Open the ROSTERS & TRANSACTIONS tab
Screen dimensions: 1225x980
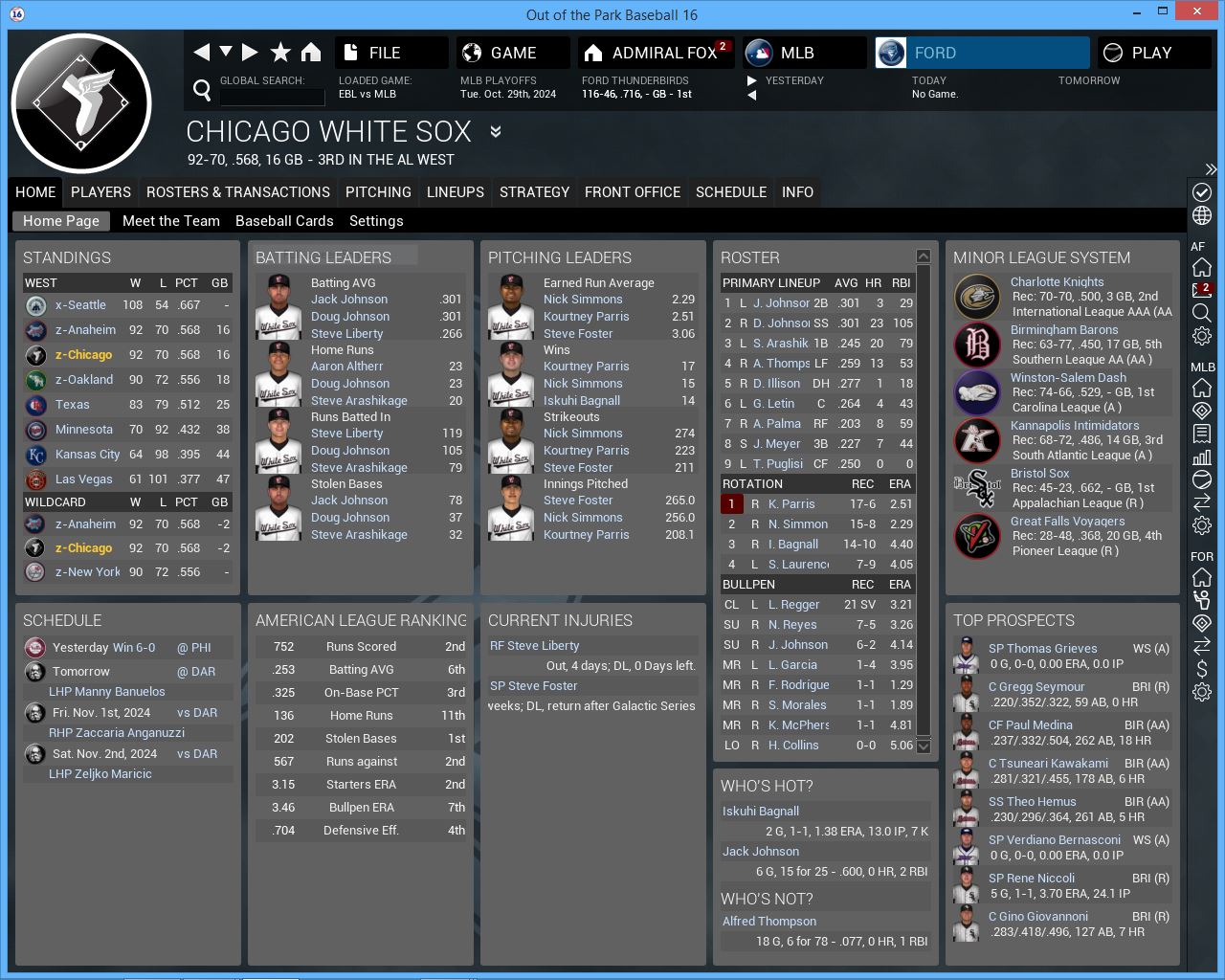pos(237,192)
